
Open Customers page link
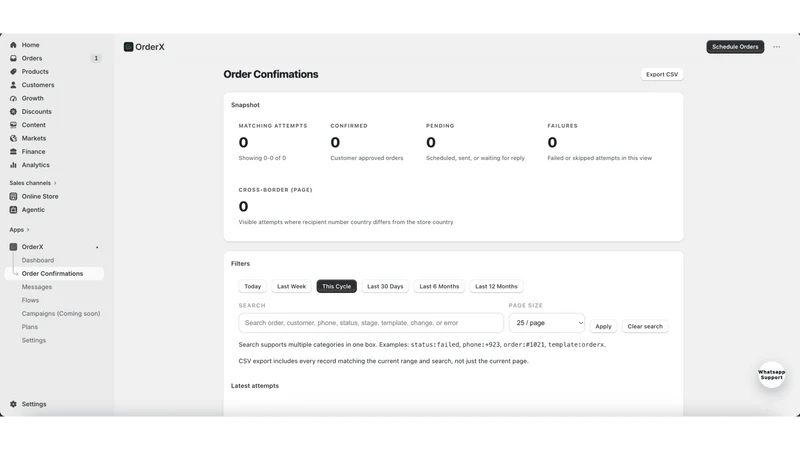click(x=38, y=85)
